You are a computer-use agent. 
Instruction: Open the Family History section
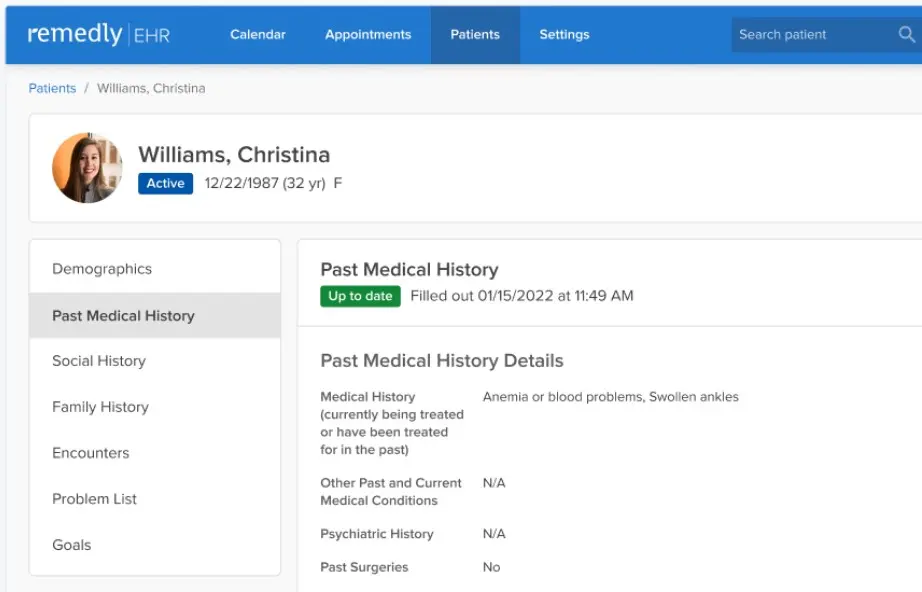pos(100,407)
